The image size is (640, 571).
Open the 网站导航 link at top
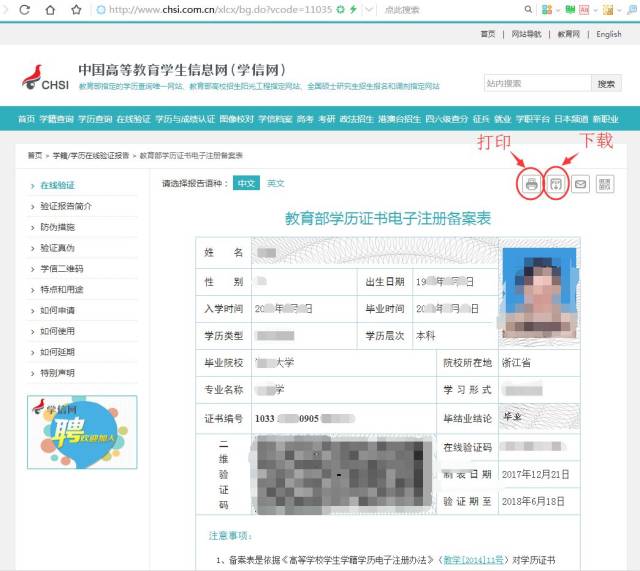(527, 34)
